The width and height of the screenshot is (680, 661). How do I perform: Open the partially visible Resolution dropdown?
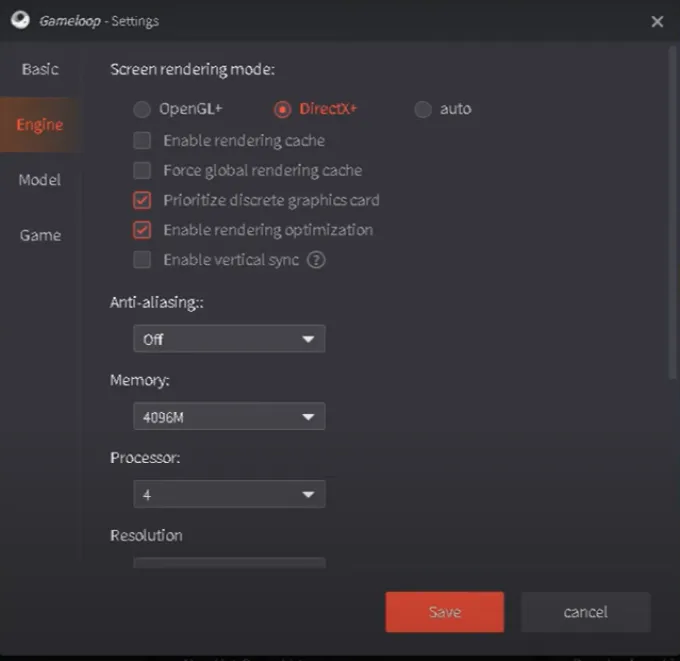(229, 563)
